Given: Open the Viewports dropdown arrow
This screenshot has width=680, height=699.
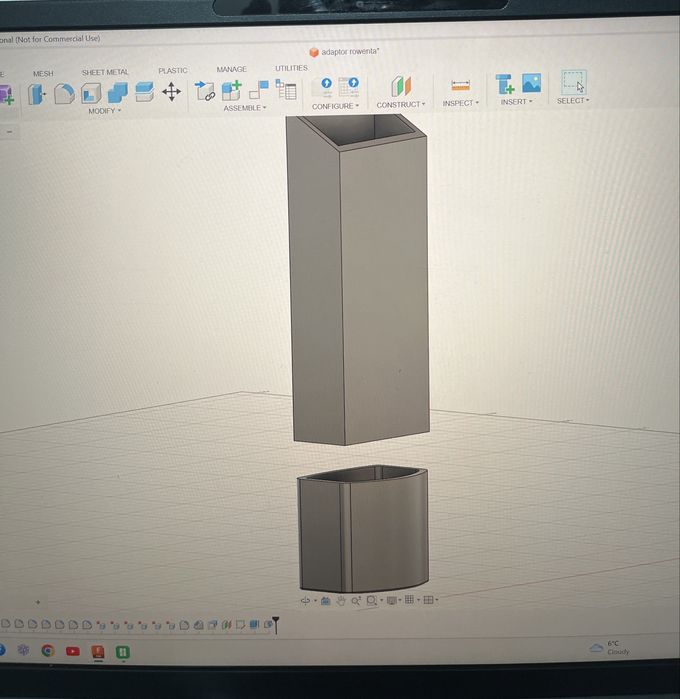Looking at the screenshot, I should (x=437, y=600).
